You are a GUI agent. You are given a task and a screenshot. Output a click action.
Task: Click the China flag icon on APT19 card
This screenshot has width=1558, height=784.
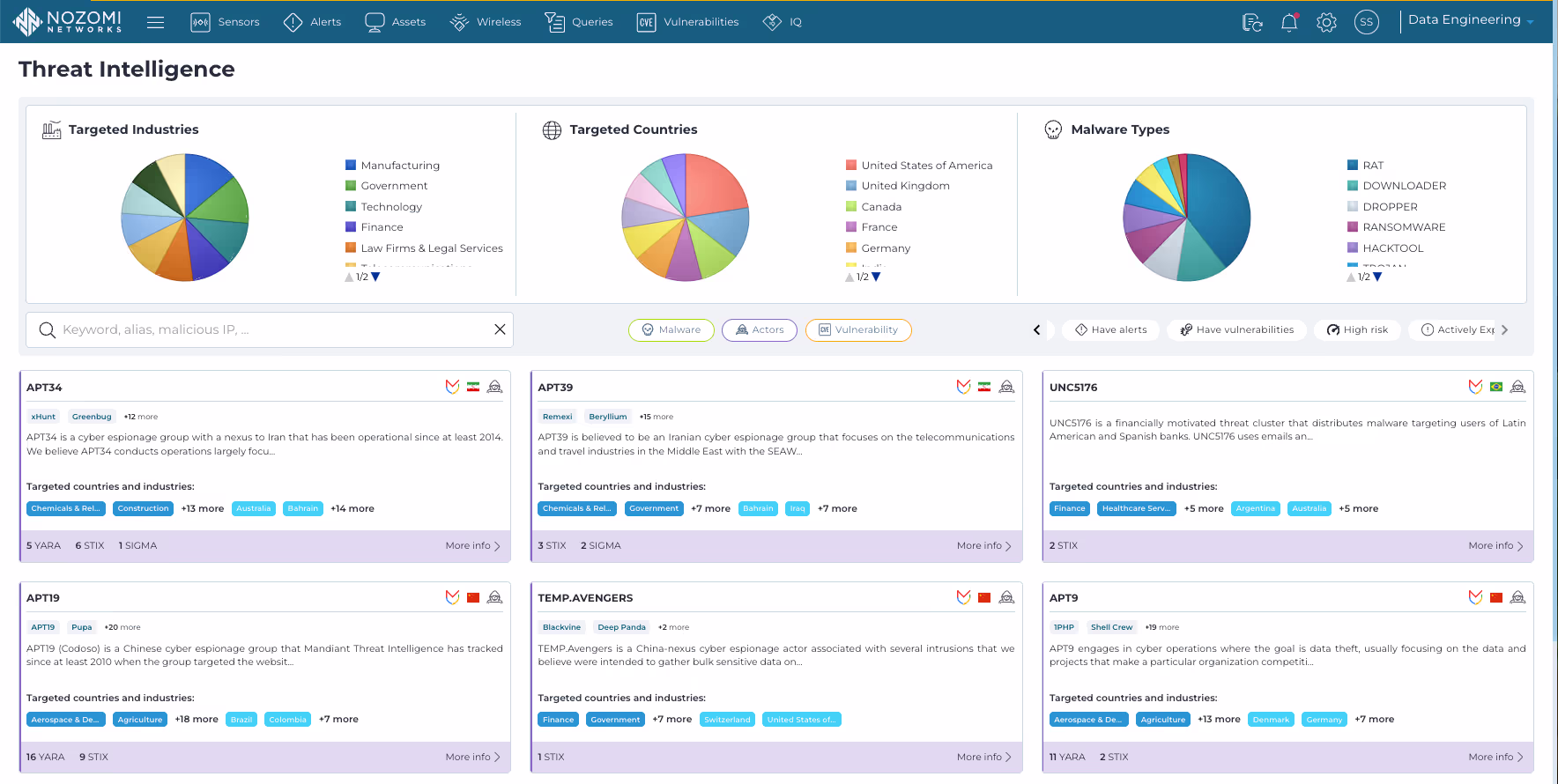tap(473, 597)
